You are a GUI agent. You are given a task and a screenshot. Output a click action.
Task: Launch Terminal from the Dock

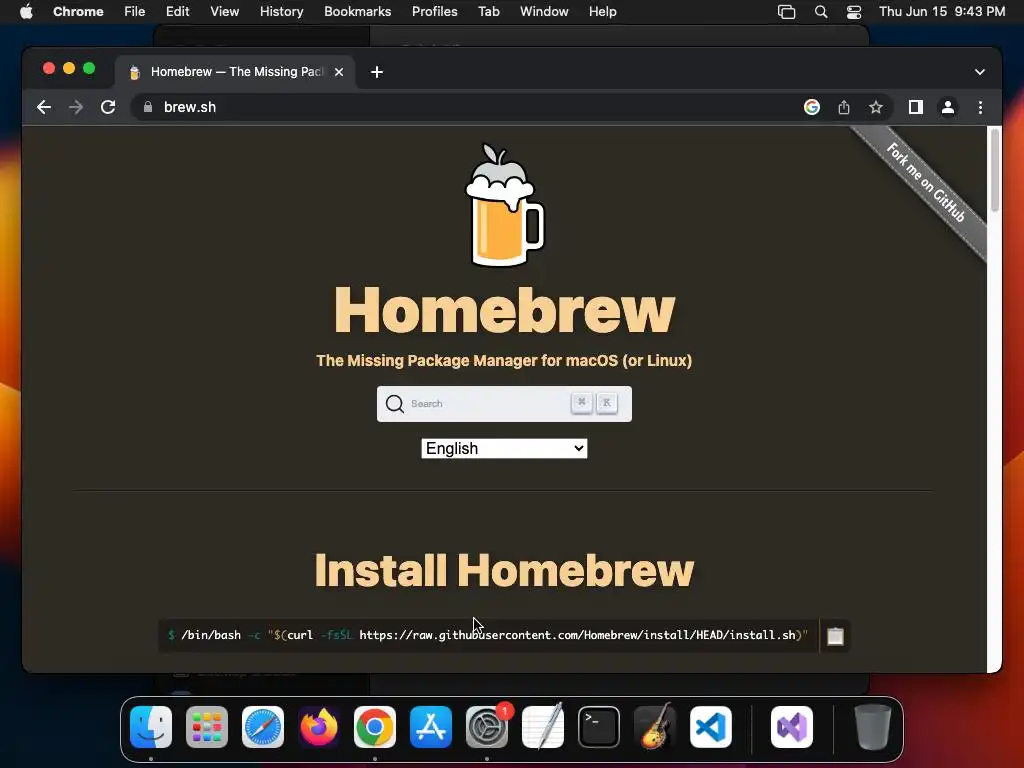599,727
